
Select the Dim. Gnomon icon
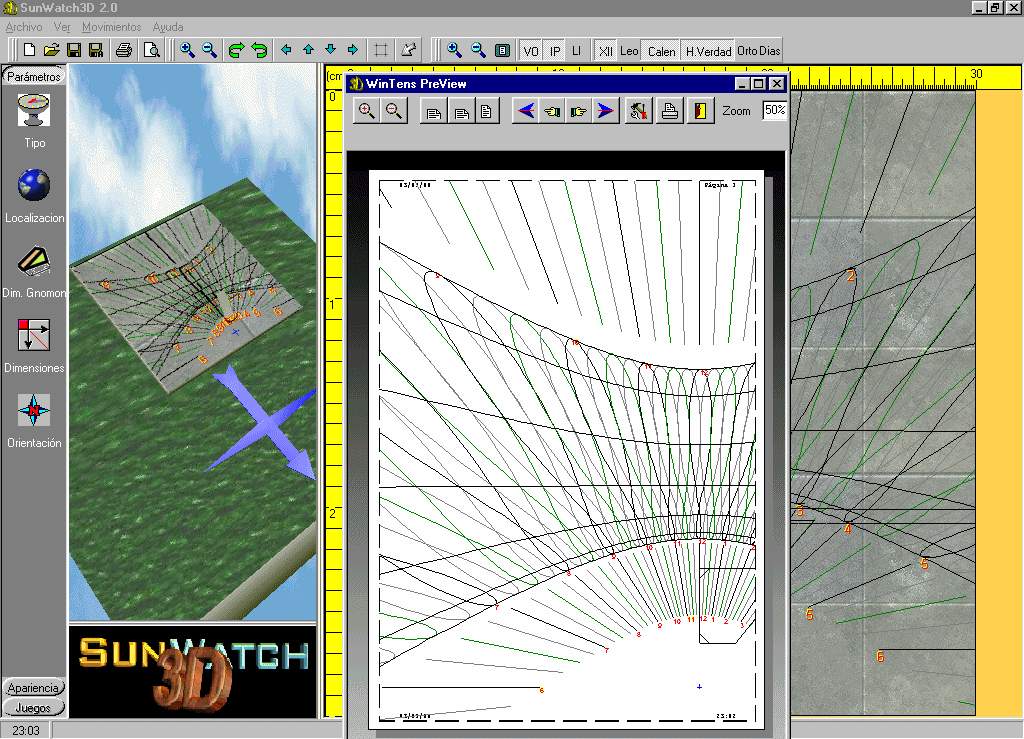pyautogui.click(x=33, y=261)
